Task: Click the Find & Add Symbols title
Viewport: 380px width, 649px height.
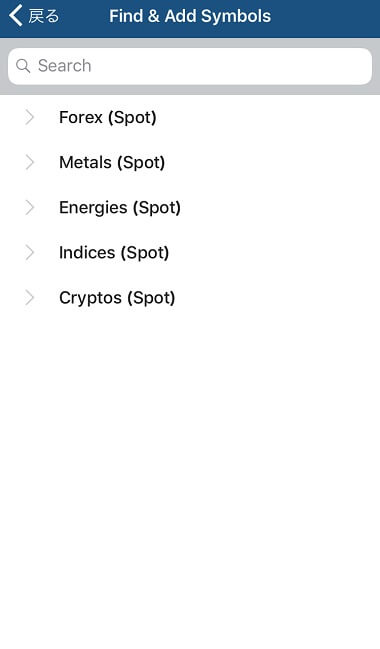Action: [x=190, y=16]
